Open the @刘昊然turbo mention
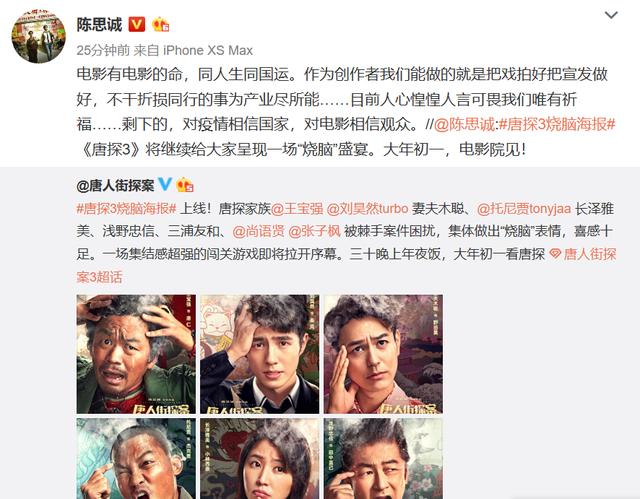Screen dimensions: 640x499 [367, 208]
